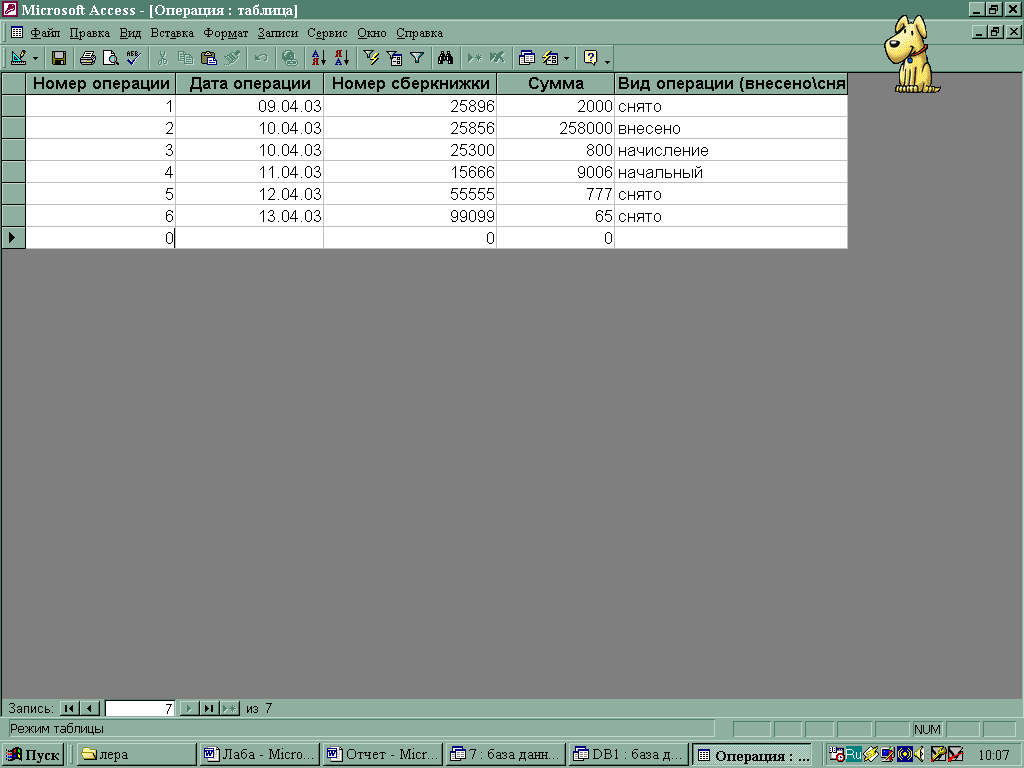1024x768 pixels.
Task: Open the Правка menu
Action: tap(89, 33)
